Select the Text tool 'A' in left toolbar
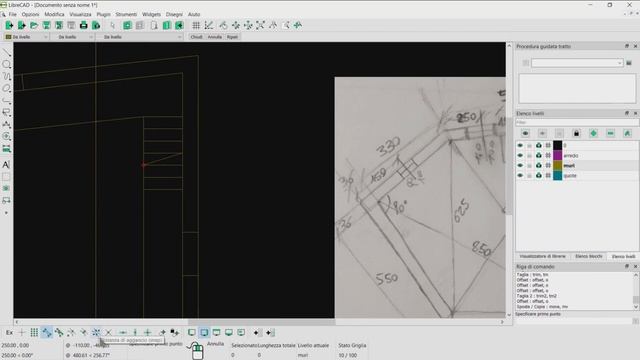Image resolution: width=640 pixels, height=360 pixels. (6, 164)
